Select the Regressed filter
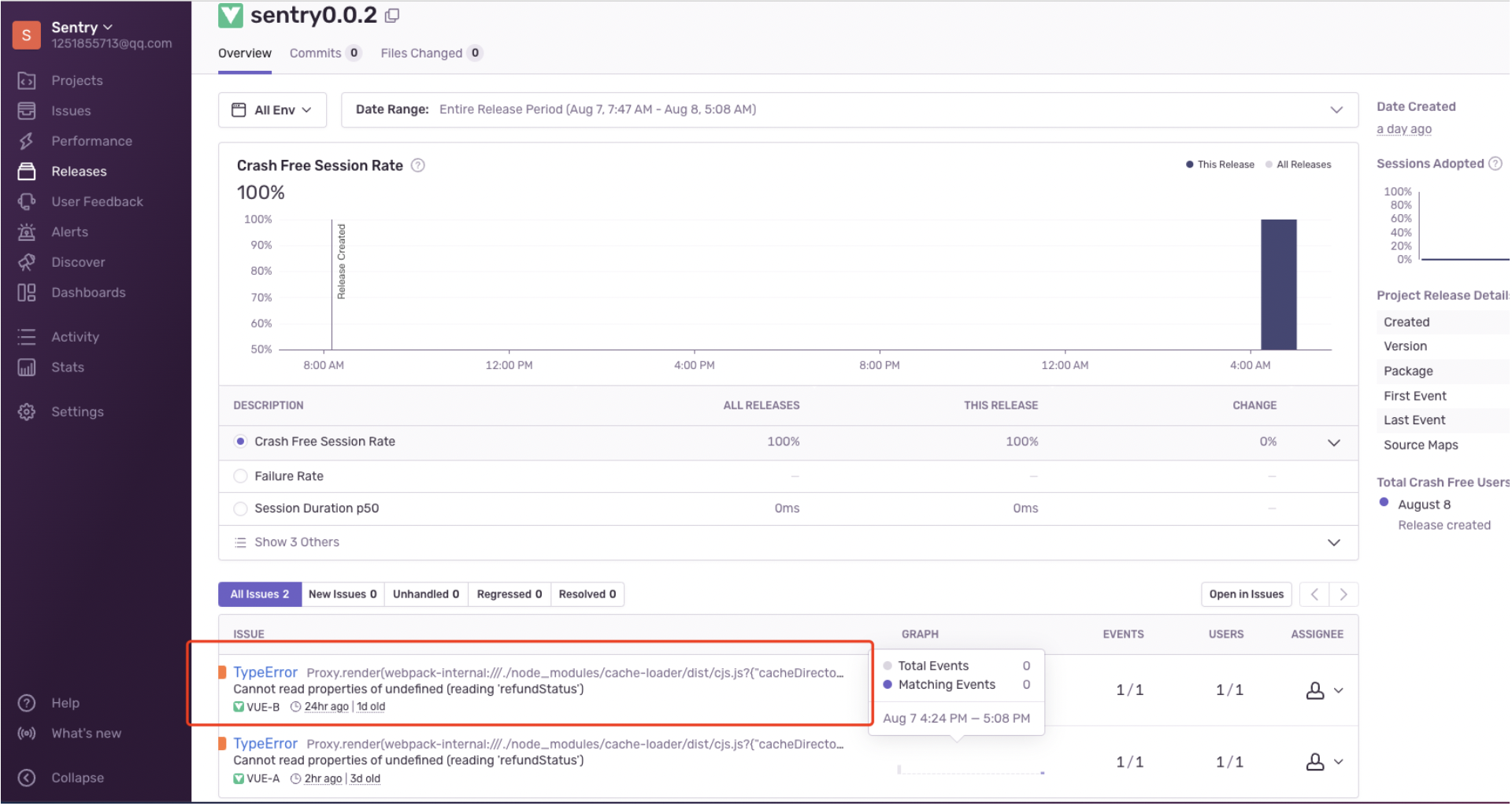 [510, 594]
